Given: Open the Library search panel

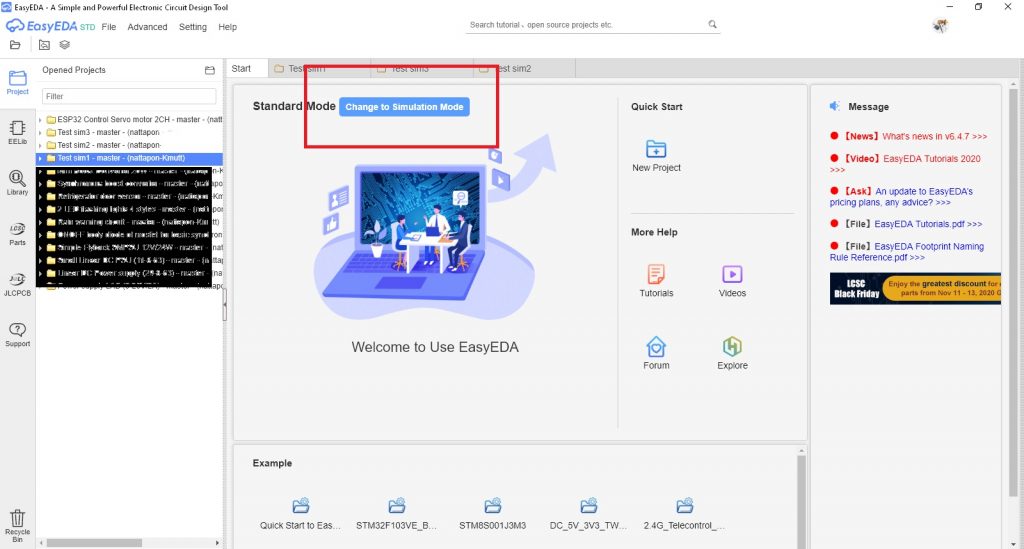Looking at the screenshot, I should (18, 183).
